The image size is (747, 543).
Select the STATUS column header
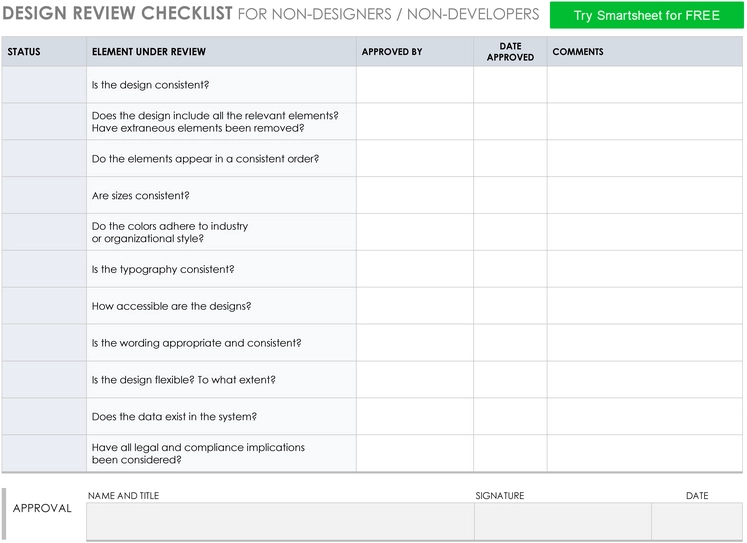pos(44,51)
